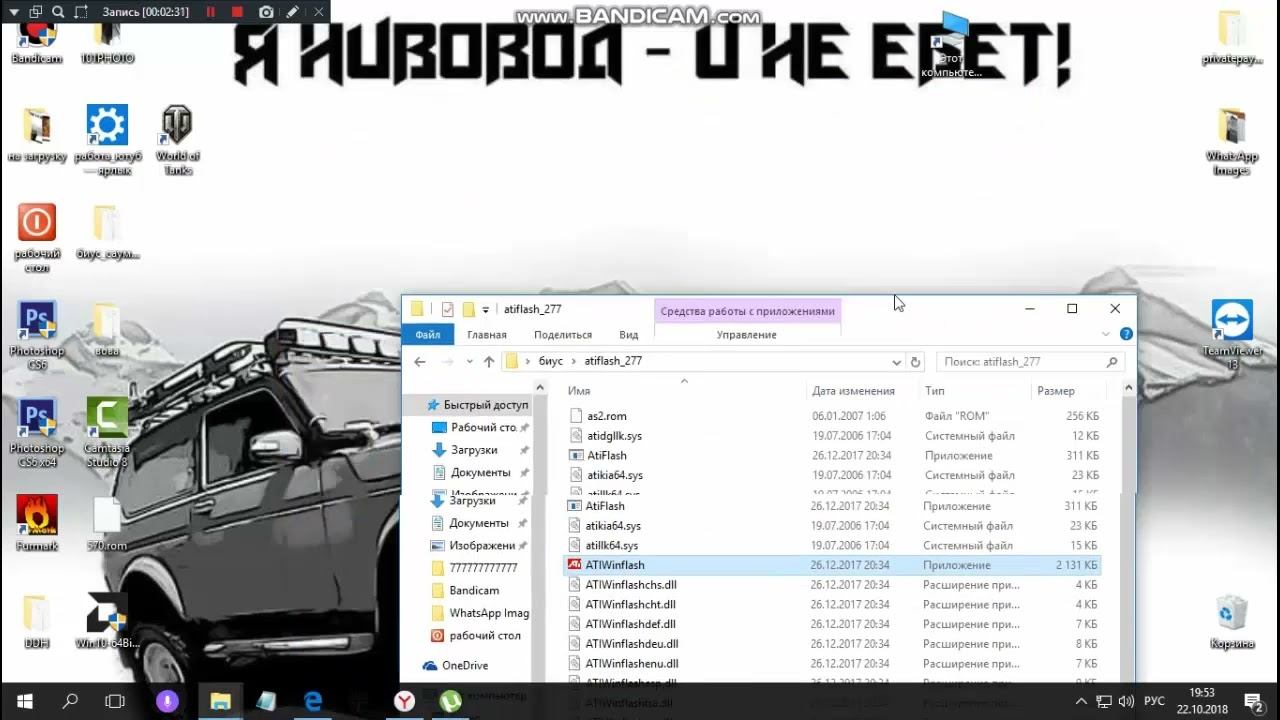The height and width of the screenshot is (720, 1280).
Task: Select the ATIWinflashenu.dll file
Action: [x=832, y=663]
